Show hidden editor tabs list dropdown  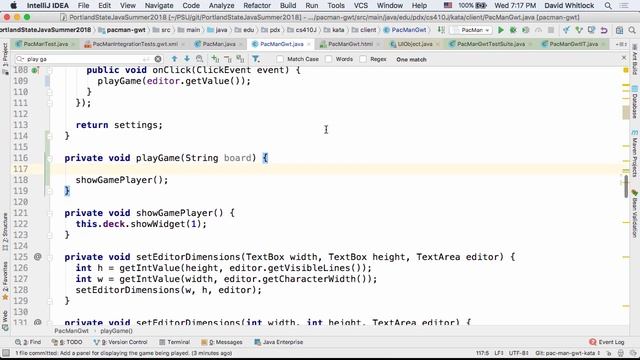click(x=620, y=44)
